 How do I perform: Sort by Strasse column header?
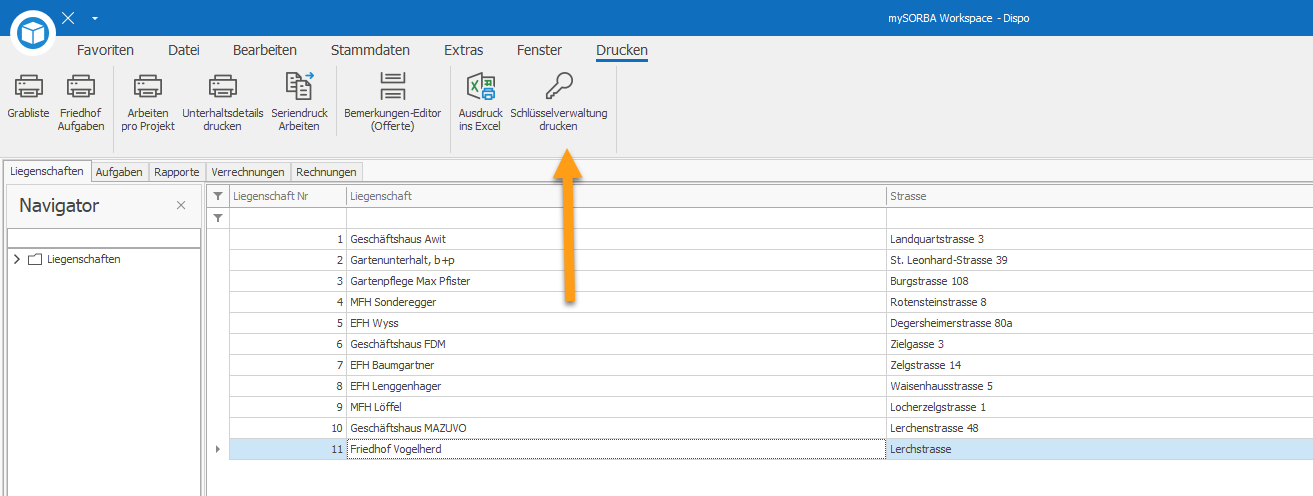tap(1100, 196)
